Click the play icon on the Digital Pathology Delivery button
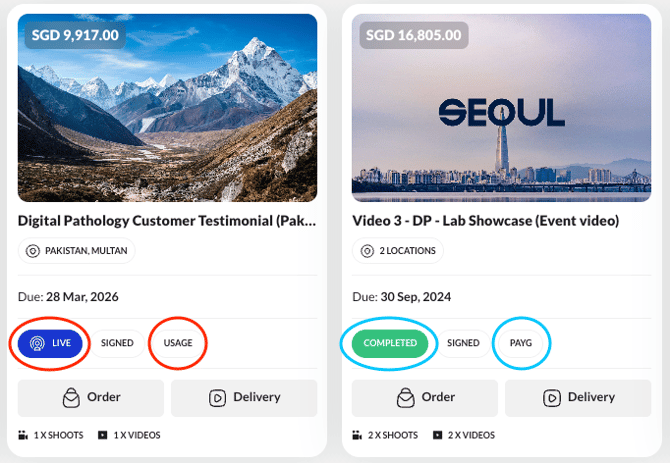670x463 pixels. [217, 397]
